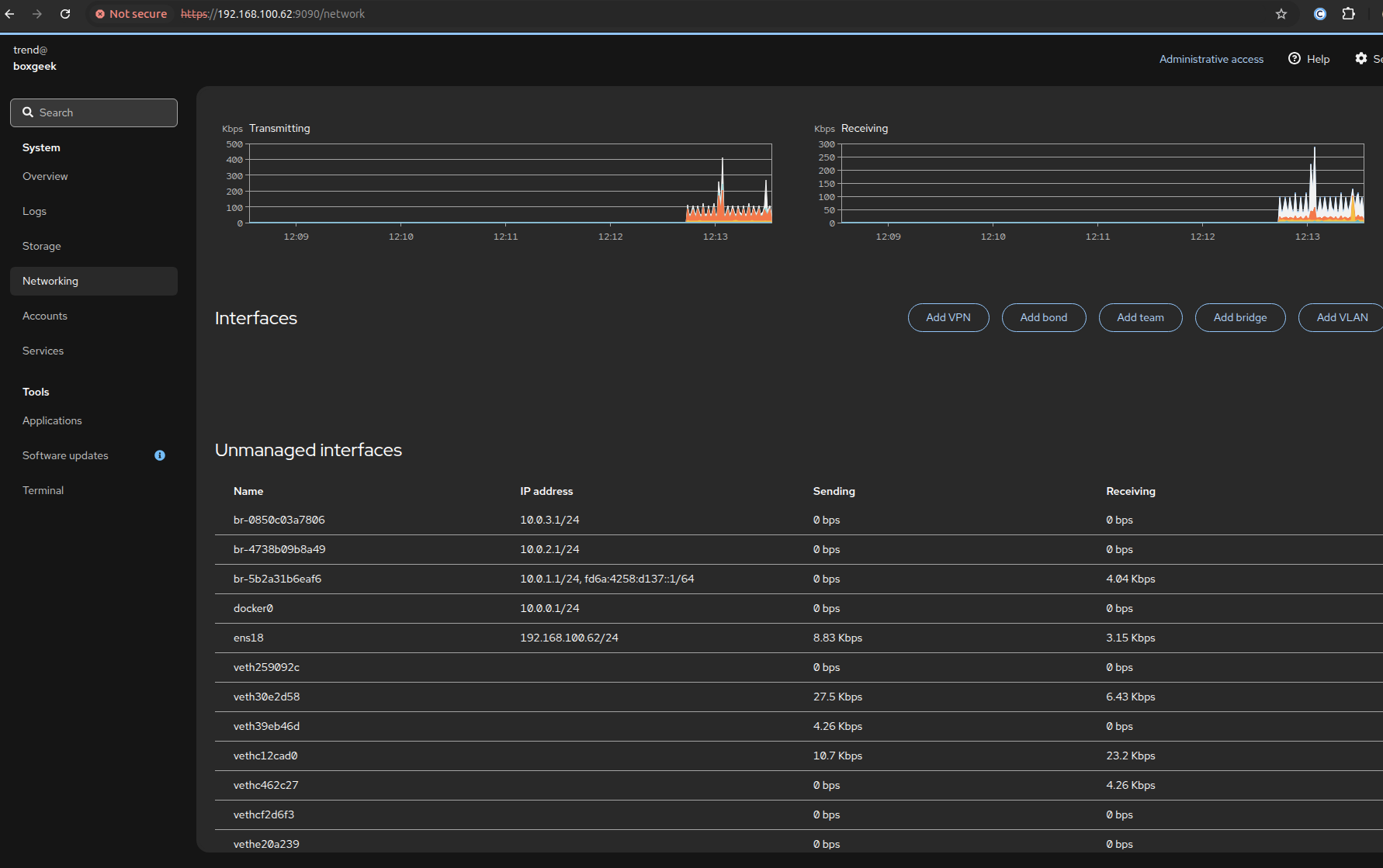Click the trend@ boxgeek host label
Image resolution: width=1383 pixels, height=868 pixels.
coord(35,58)
